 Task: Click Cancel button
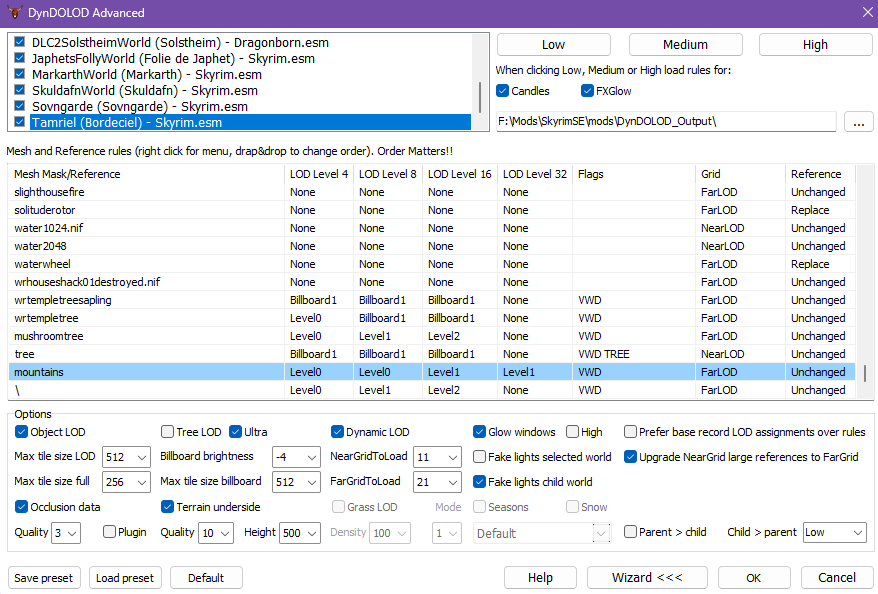point(837,577)
